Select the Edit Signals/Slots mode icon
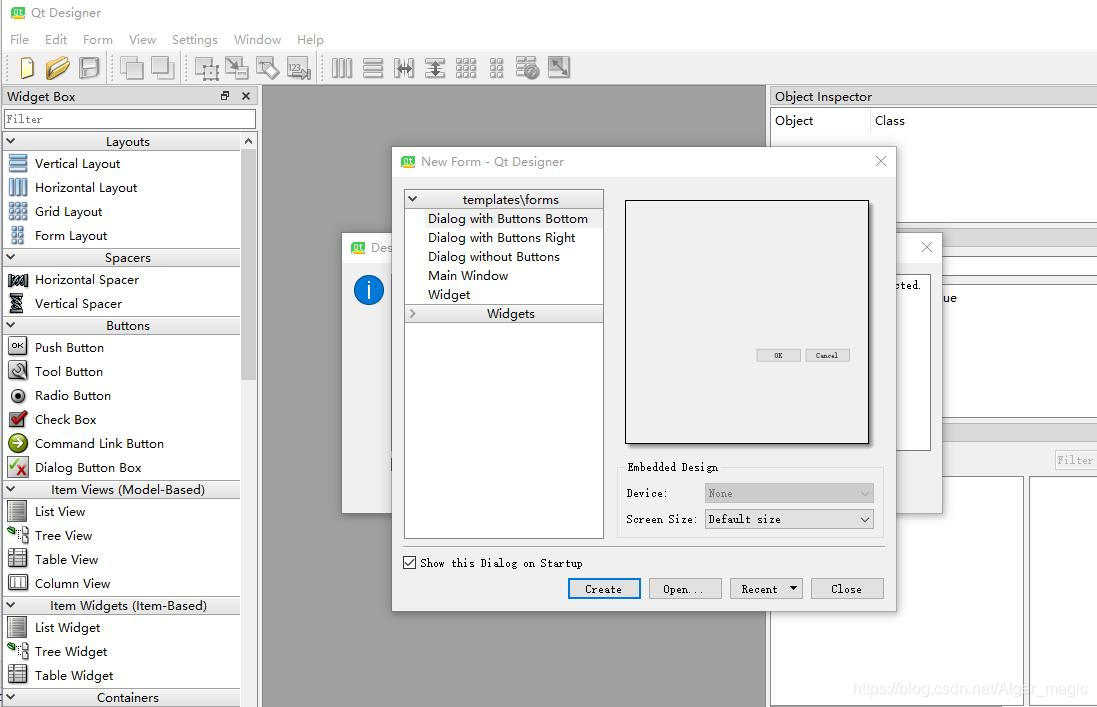 pyautogui.click(x=236, y=68)
